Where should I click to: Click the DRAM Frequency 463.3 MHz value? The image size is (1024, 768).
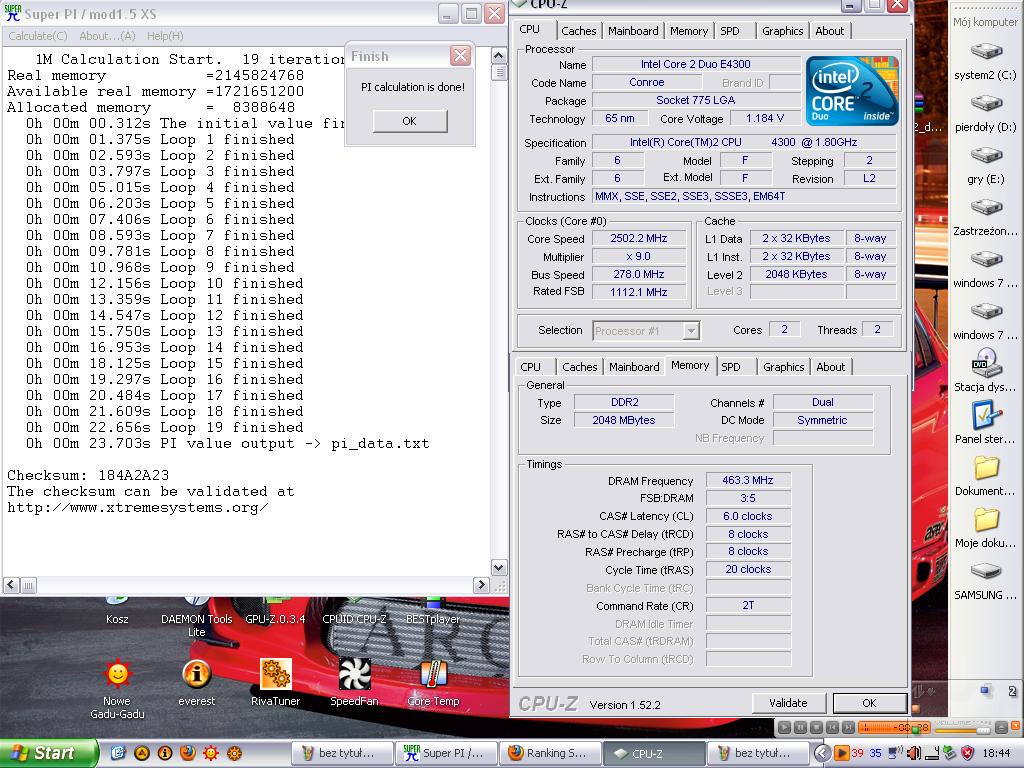[x=748, y=480]
